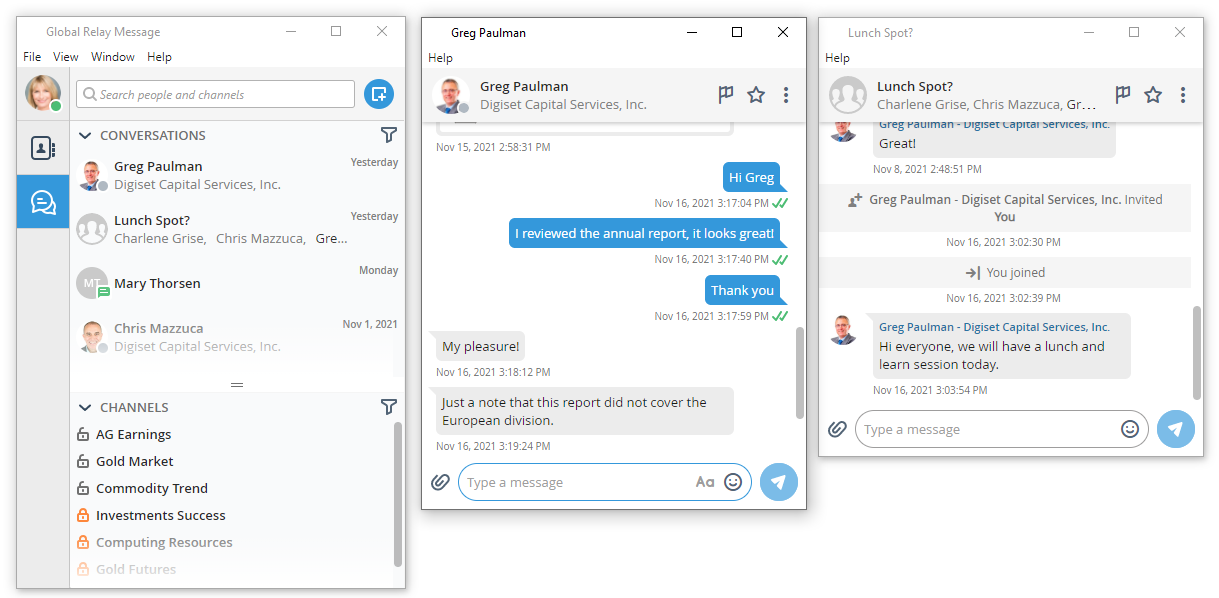Open text formatting with the Aa icon
Image resolution: width=1219 pixels, height=598 pixels.
(x=705, y=482)
